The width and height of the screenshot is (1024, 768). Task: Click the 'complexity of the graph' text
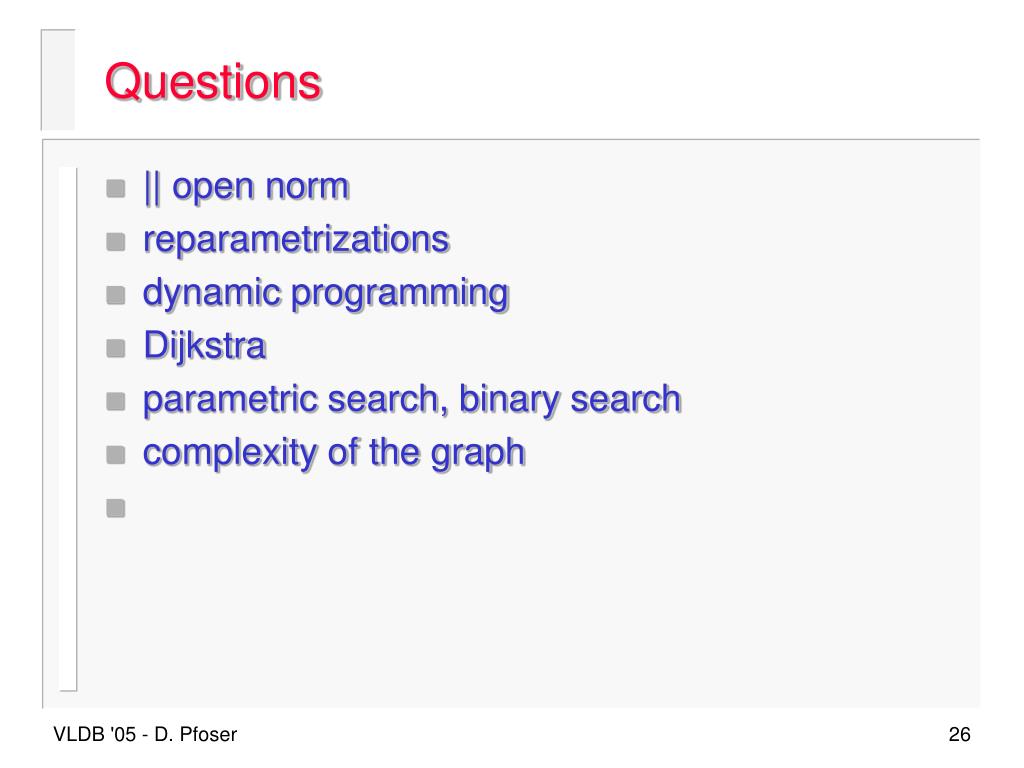tap(334, 453)
